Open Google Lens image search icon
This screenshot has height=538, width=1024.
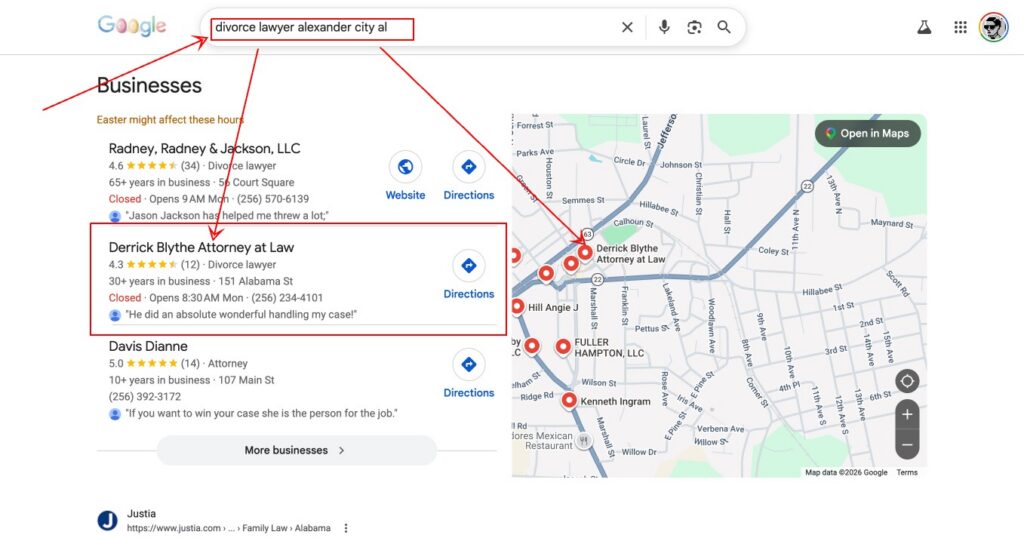(x=694, y=27)
